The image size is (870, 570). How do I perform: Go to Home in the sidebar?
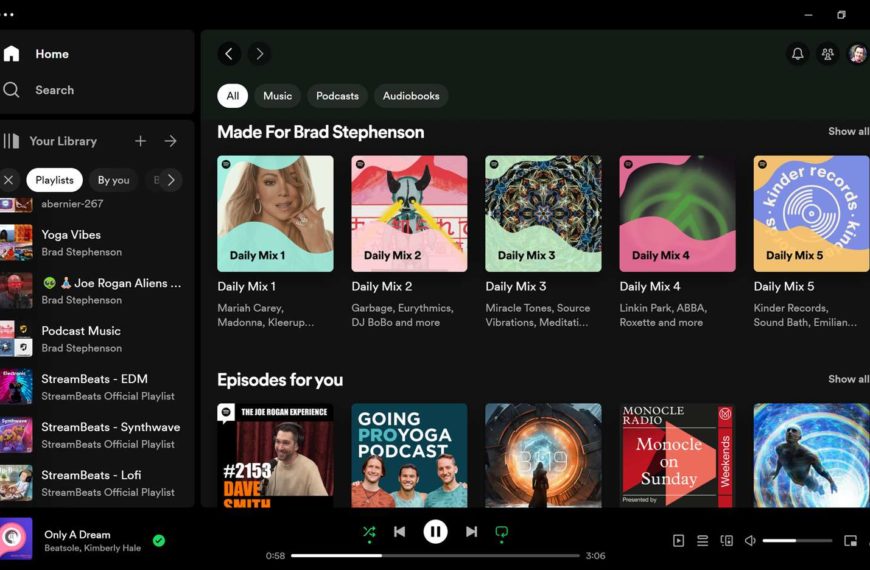[37, 54]
